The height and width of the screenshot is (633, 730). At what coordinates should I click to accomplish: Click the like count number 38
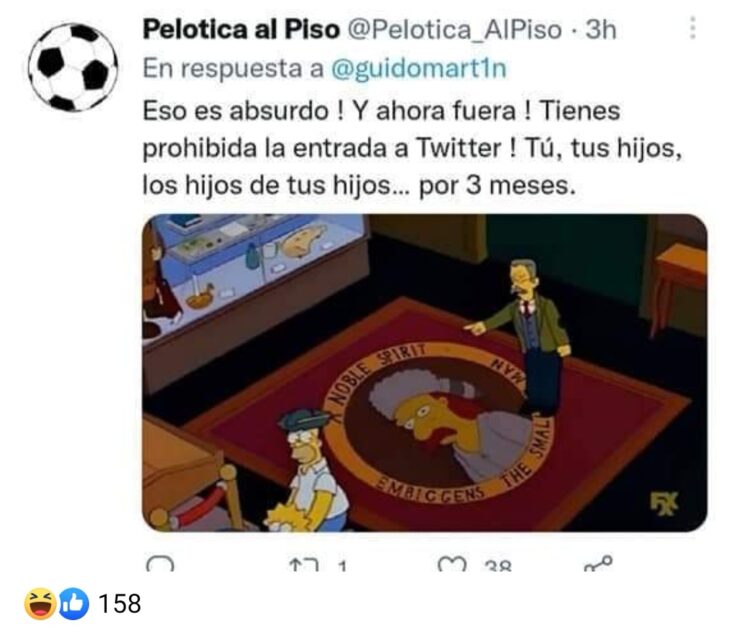pos(498,566)
